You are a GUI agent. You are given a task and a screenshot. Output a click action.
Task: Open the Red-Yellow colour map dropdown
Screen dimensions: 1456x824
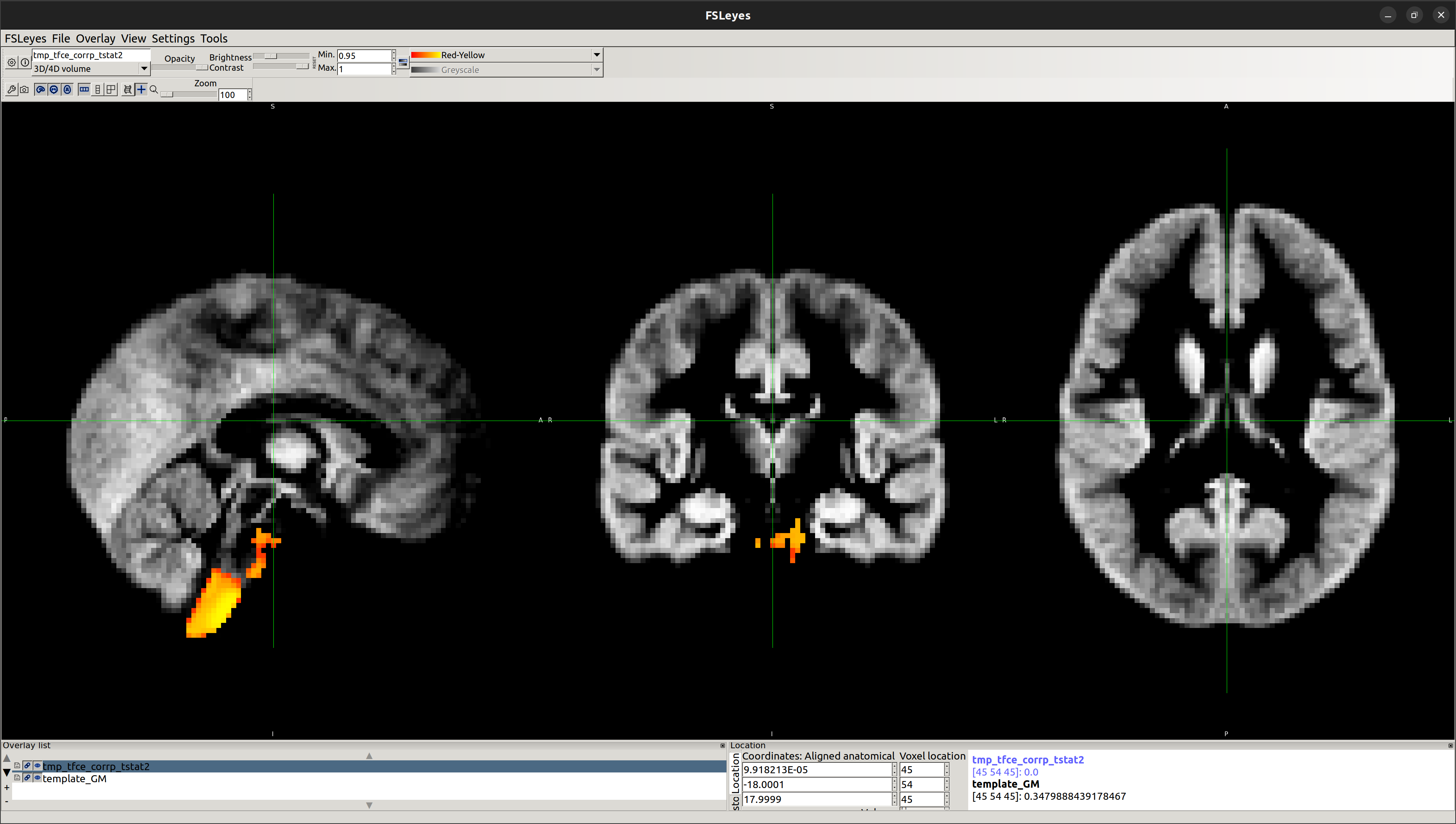[x=596, y=55]
